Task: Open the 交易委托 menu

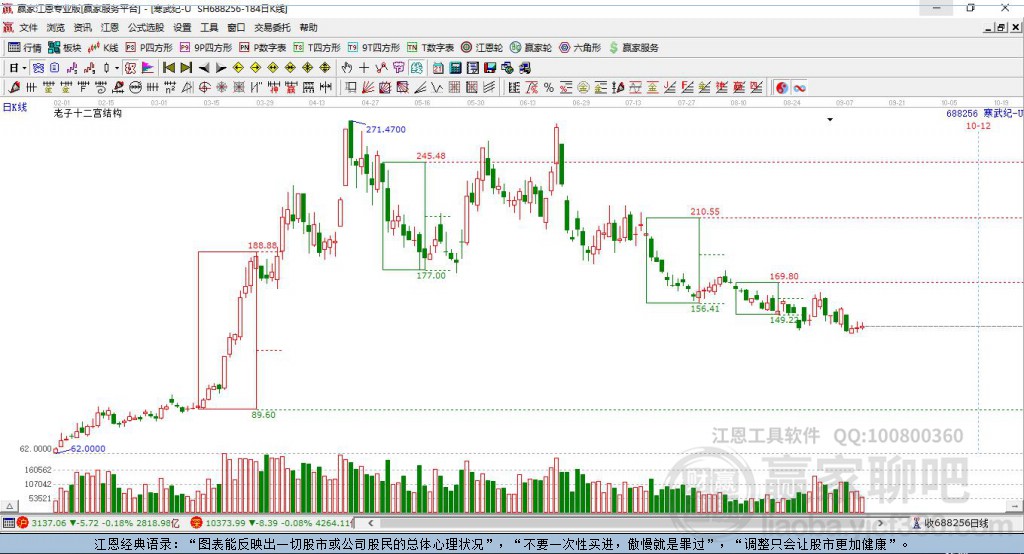Action: (272, 27)
